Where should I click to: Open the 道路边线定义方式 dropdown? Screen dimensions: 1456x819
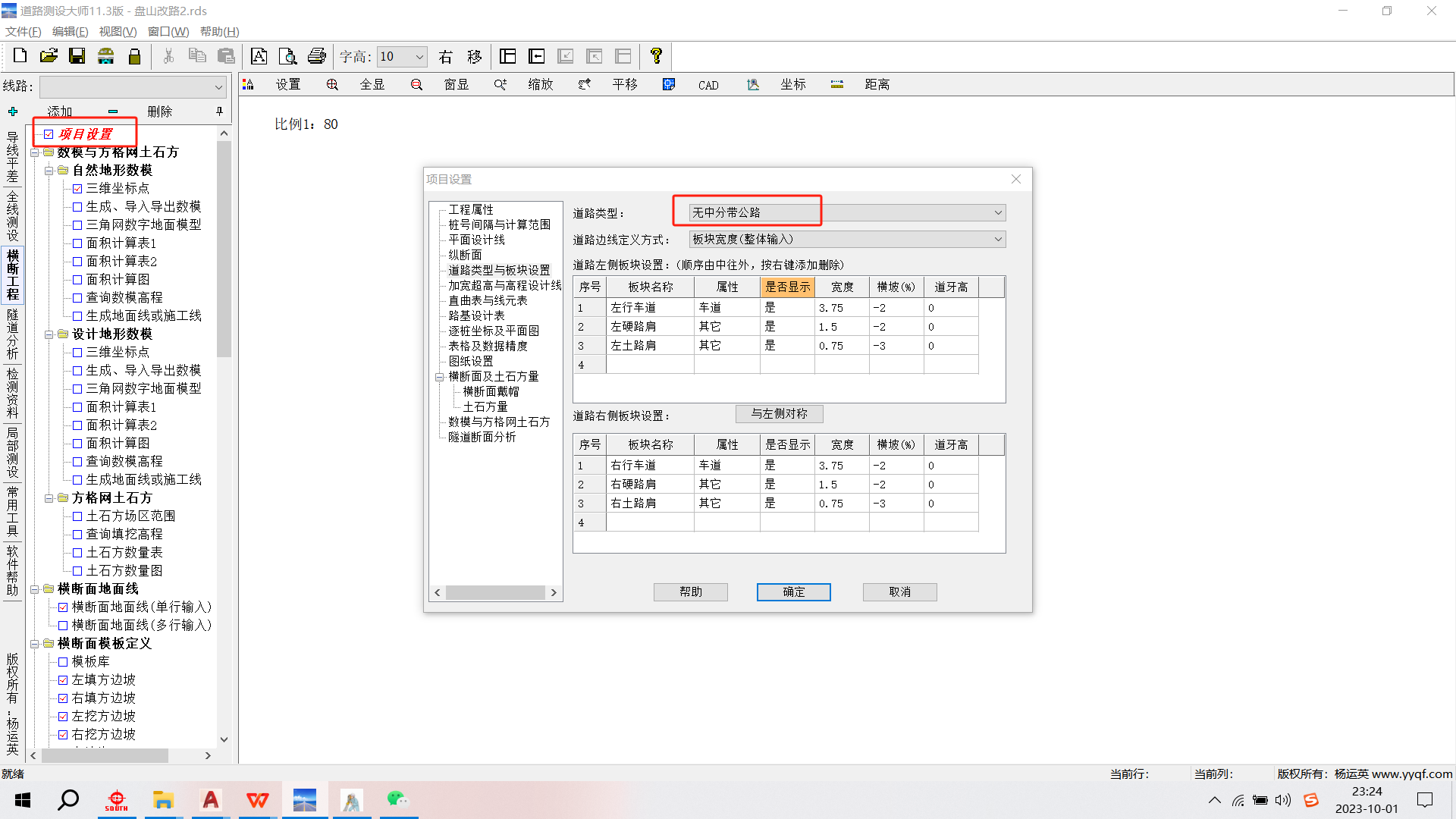click(x=997, y=240)
